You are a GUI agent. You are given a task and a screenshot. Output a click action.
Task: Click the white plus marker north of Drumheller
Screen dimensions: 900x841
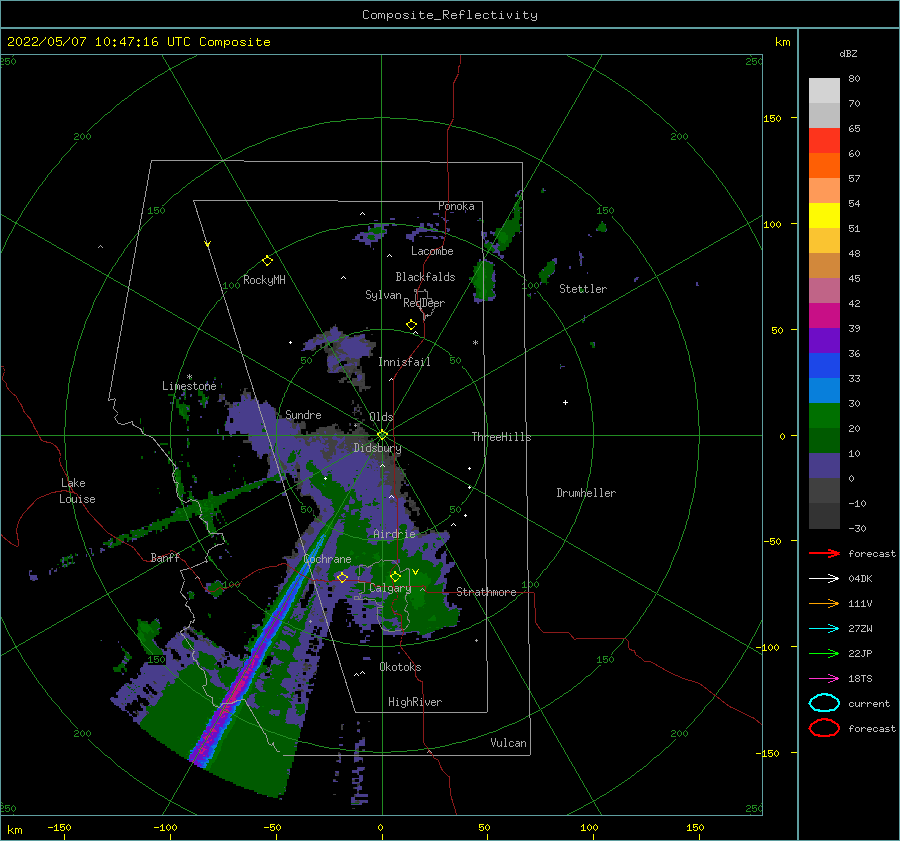coord(565,402)
